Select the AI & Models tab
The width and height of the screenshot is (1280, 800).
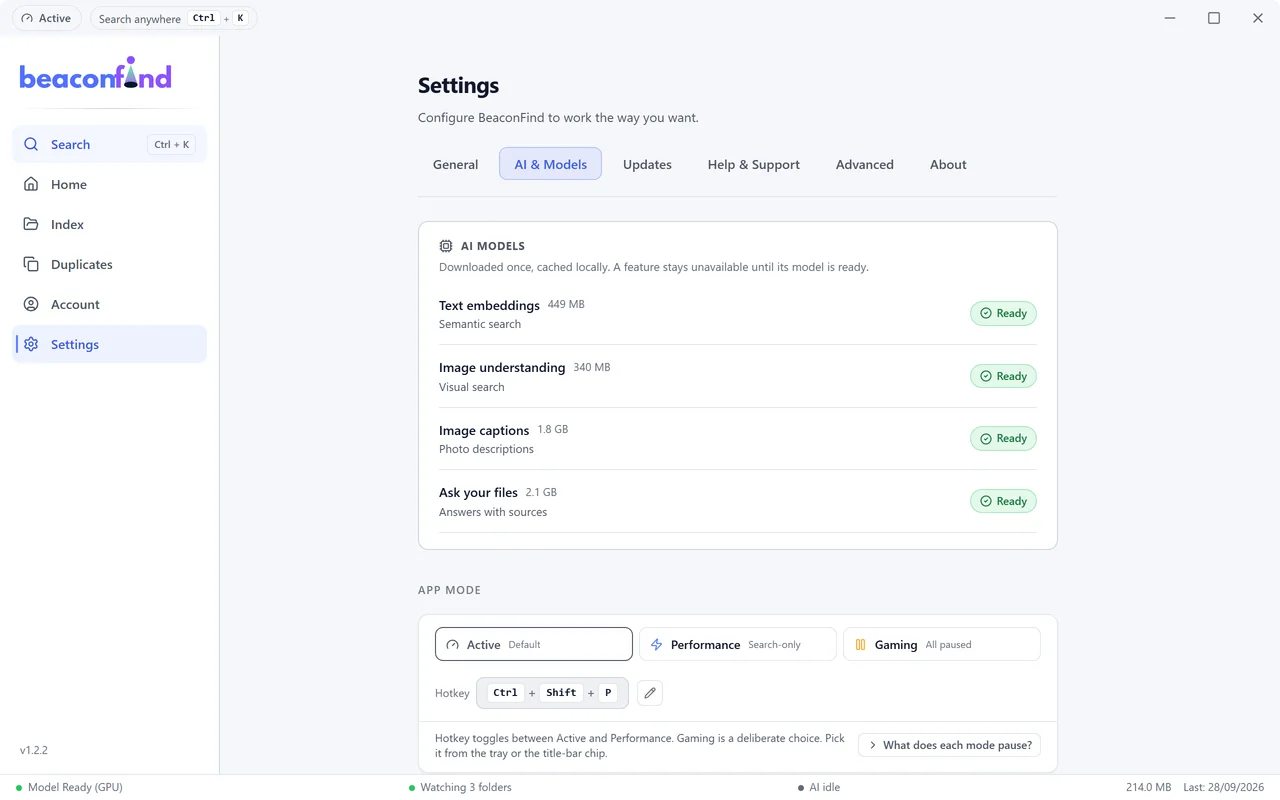[550, 164]
